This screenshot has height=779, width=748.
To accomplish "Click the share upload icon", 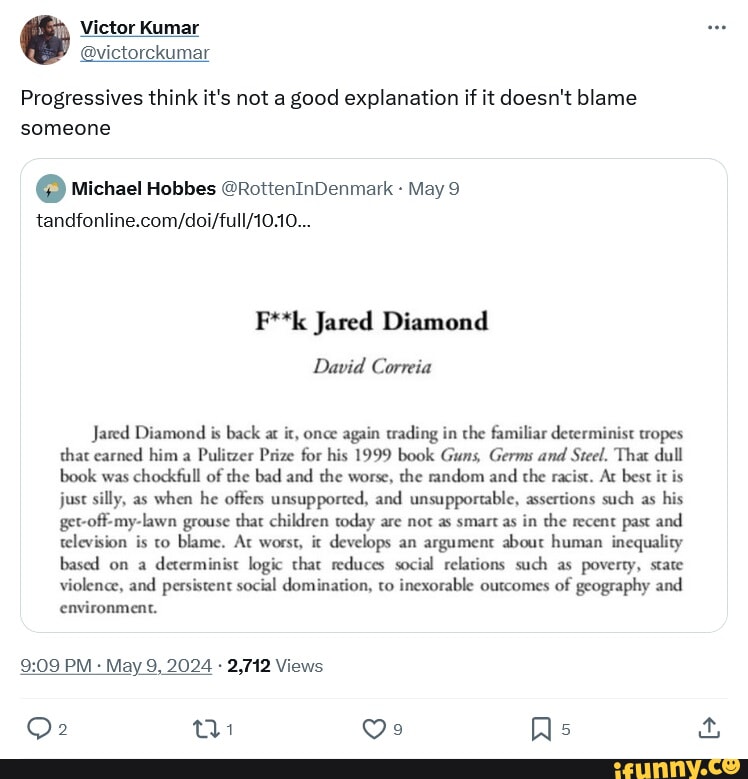I will pos(708,729).
